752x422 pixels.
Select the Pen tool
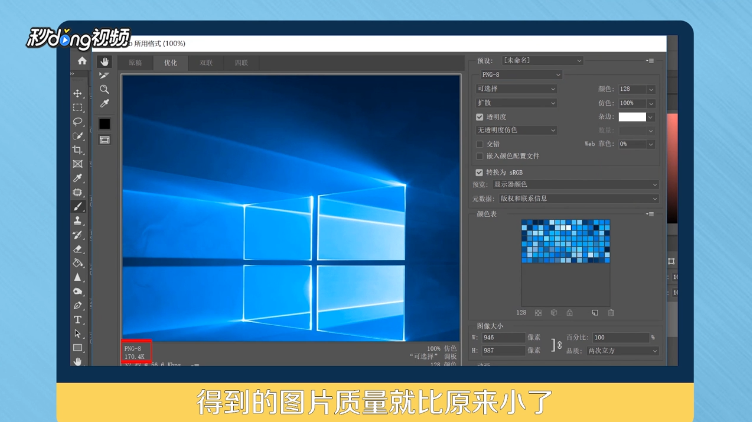[77, 305]
